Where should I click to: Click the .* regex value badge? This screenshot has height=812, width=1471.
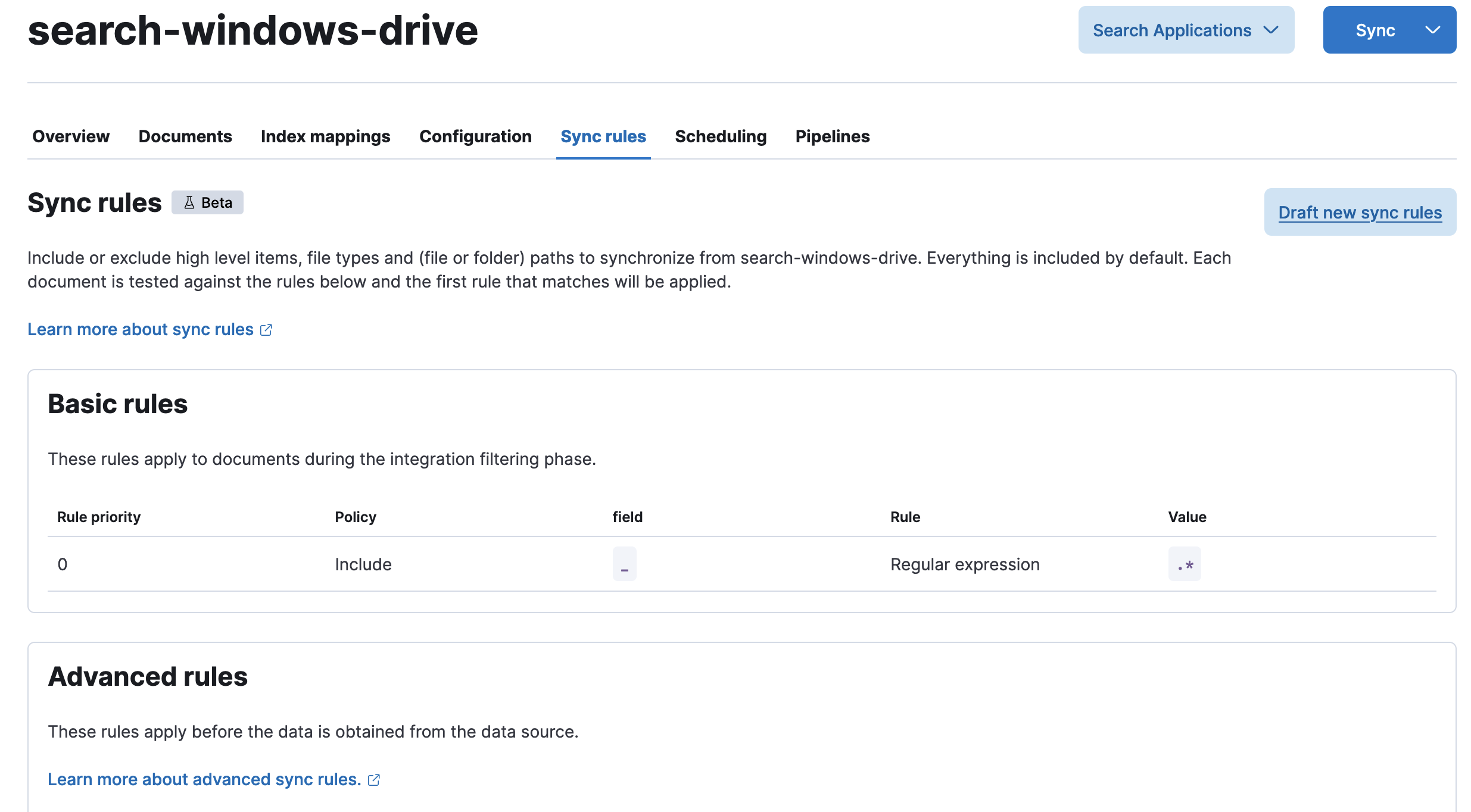[1184, 564]
